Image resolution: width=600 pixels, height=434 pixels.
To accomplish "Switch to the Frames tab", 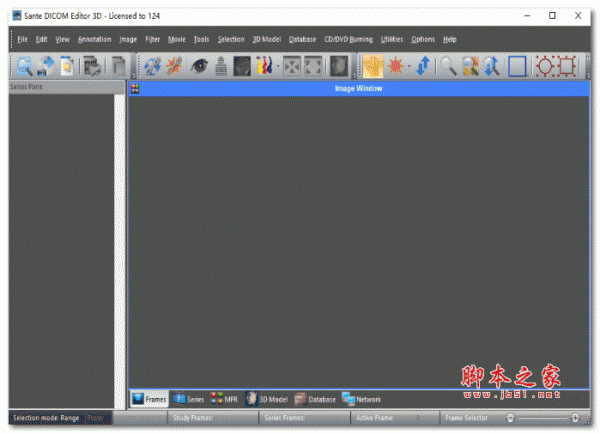I will tap(149, 399).
